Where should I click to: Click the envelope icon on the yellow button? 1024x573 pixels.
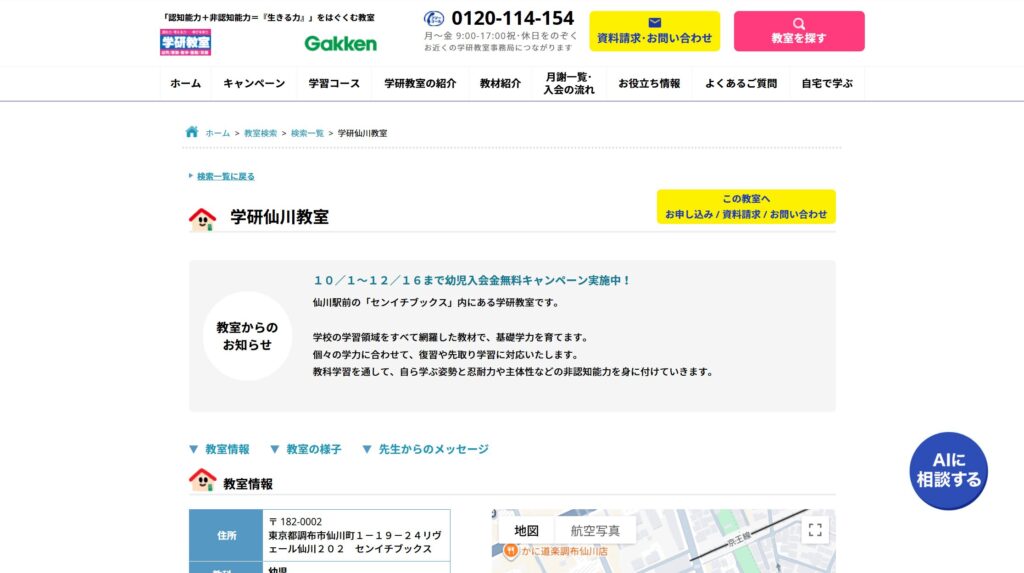[x=654, y=22]
